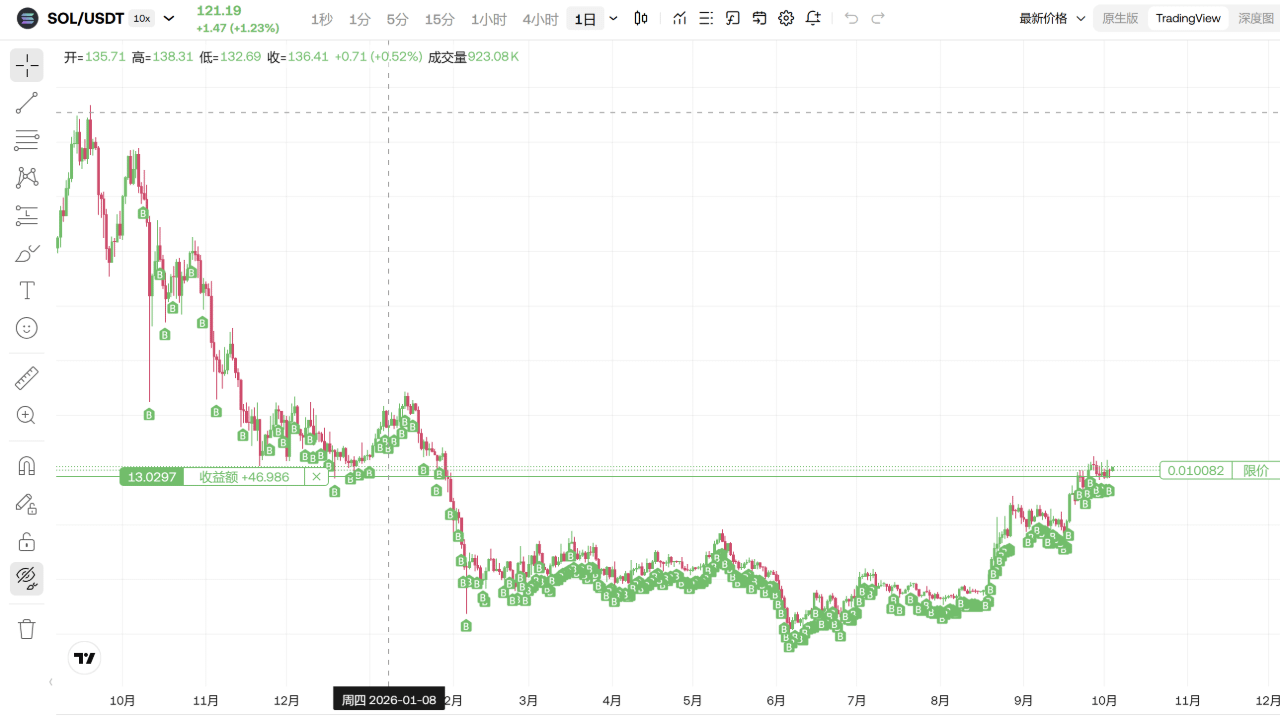This screenshot has height=720, width=1280.
Task: Switch to the 深度图 depth chart tab
Action: coord(1256,18)
